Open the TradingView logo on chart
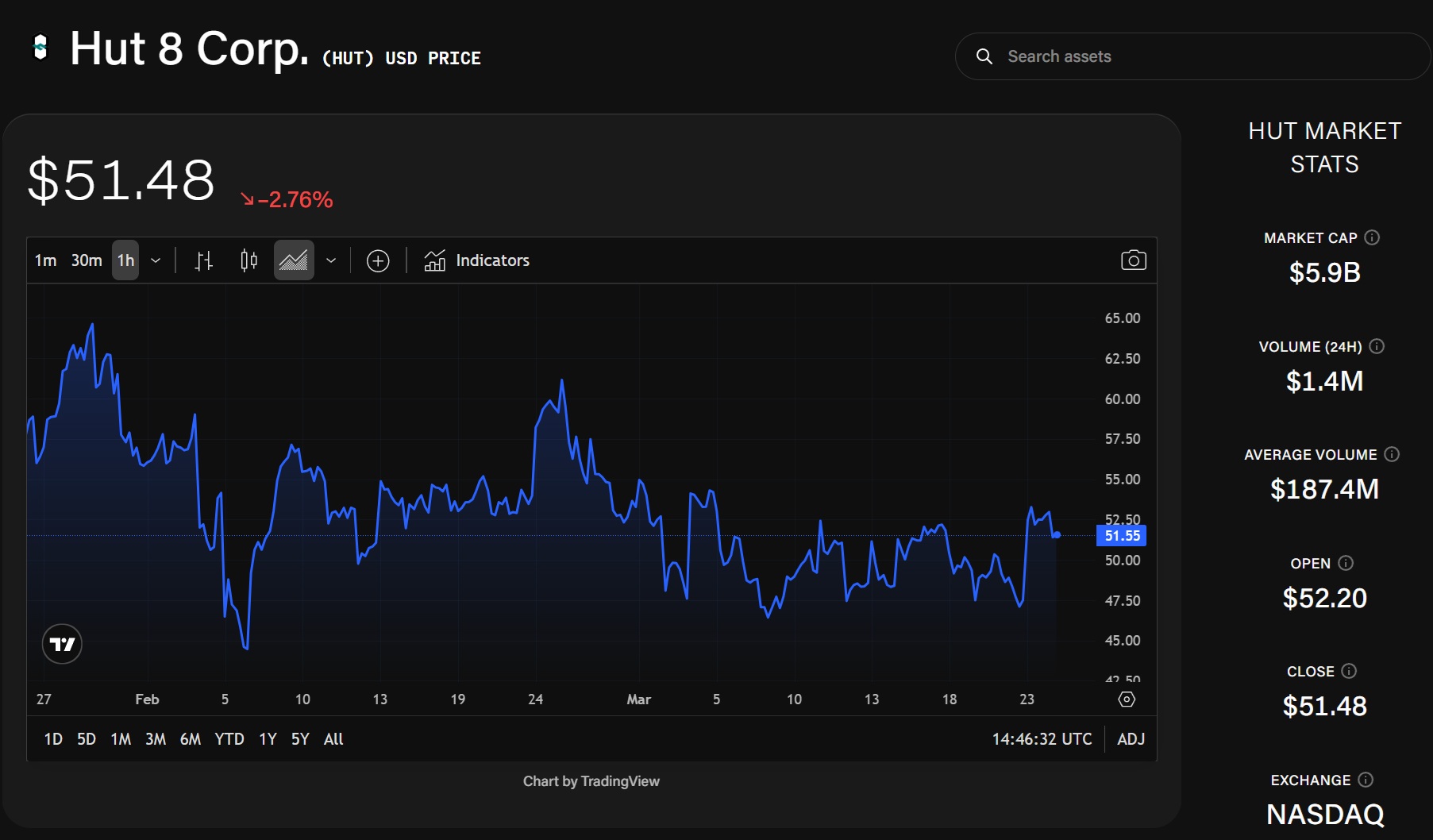The width and height of the screenshot is (1433, 840). click(x=62, y=644)
